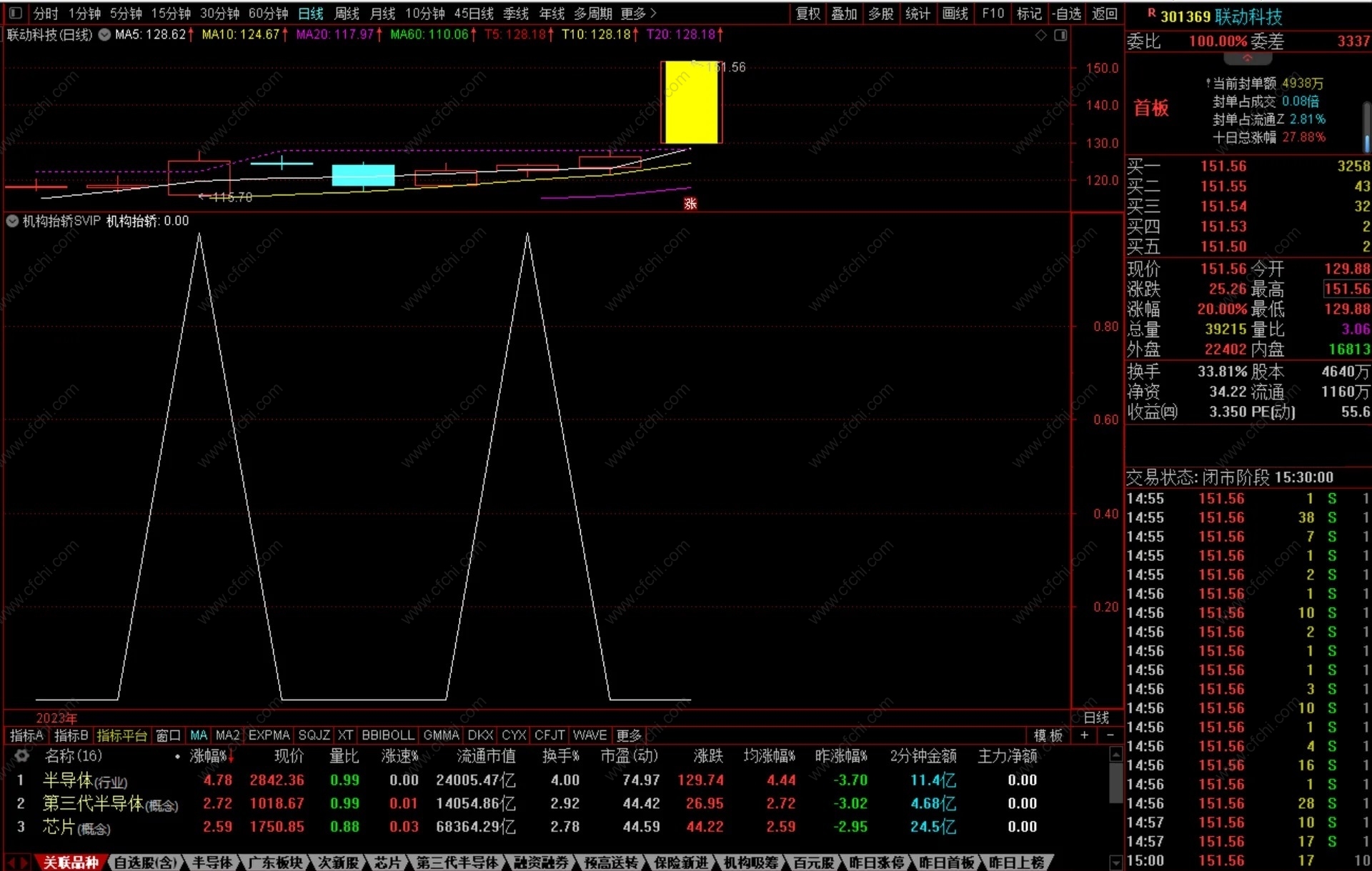This screenshot has width=1372, height=871.
Task: Click the plus zoom button near 模板
Action: [x=1084, y=735]
